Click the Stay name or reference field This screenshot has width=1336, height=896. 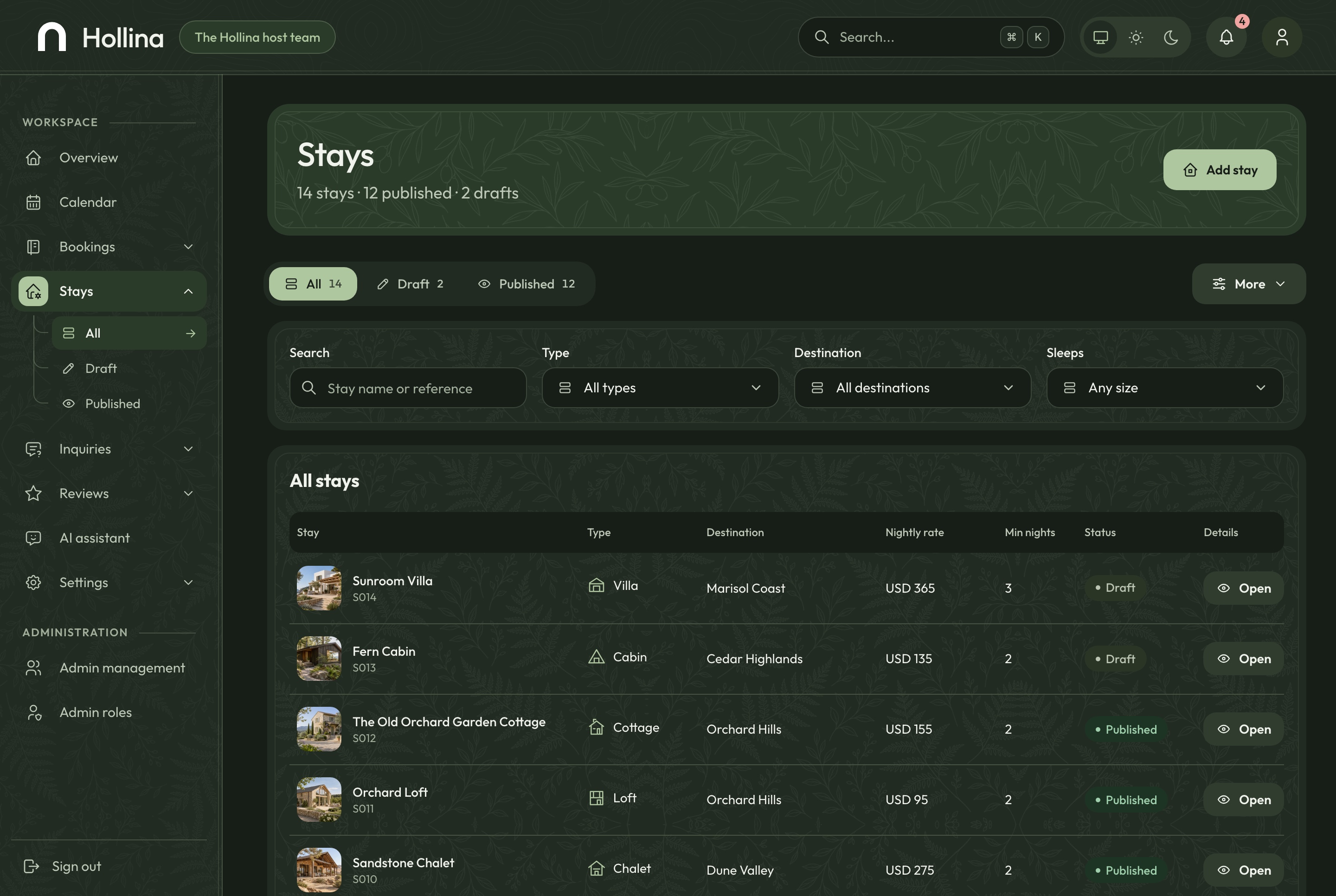[x=408, y=388]
